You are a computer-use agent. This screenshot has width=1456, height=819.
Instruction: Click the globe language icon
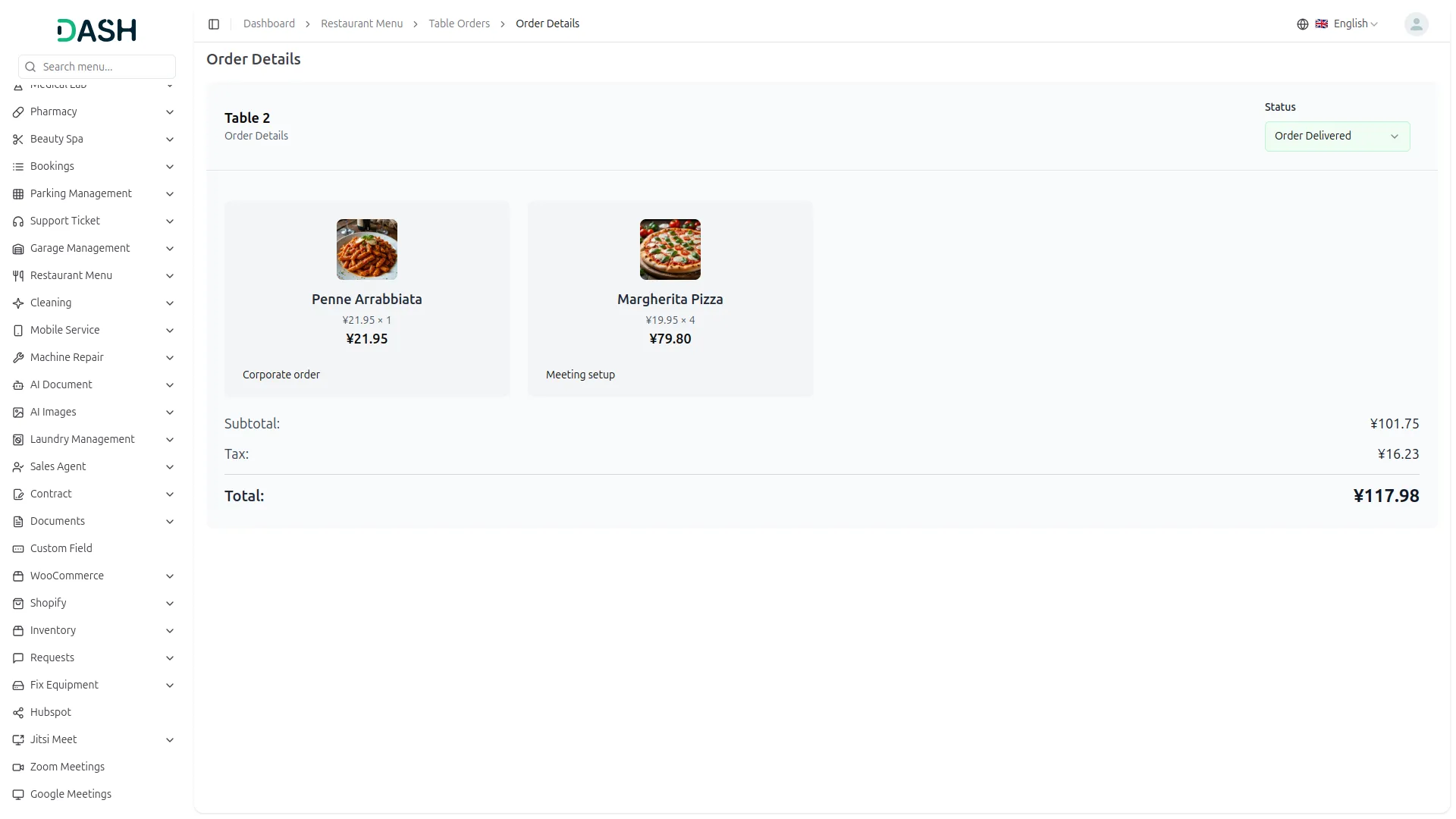pyautogui.click(x=1302, y=24)
